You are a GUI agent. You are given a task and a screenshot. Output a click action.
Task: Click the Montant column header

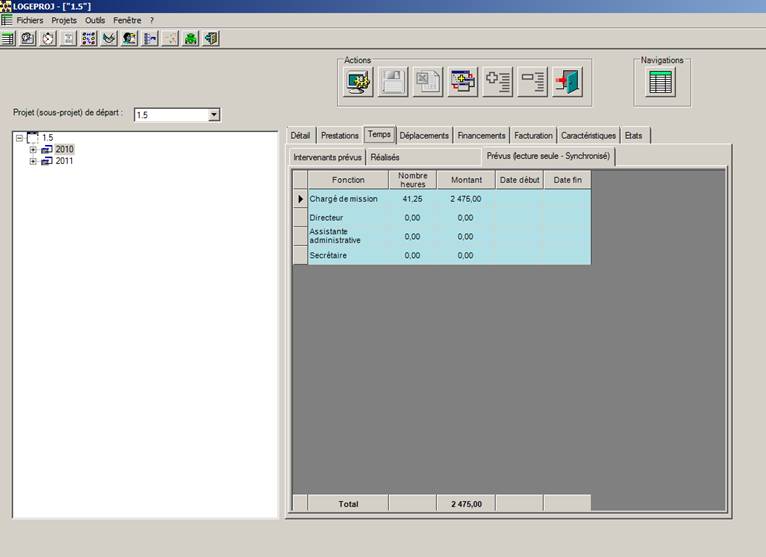466,180
